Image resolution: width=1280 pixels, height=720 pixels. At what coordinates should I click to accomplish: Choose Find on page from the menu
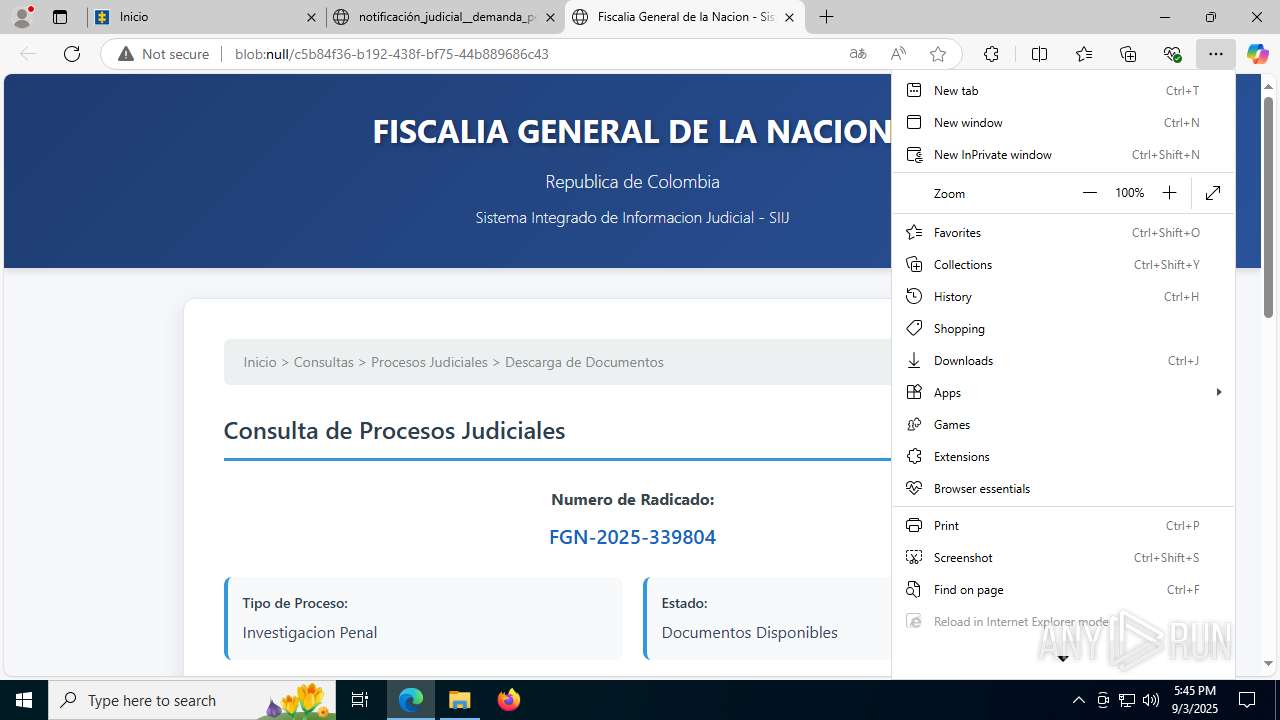[x=1063, y=589]
